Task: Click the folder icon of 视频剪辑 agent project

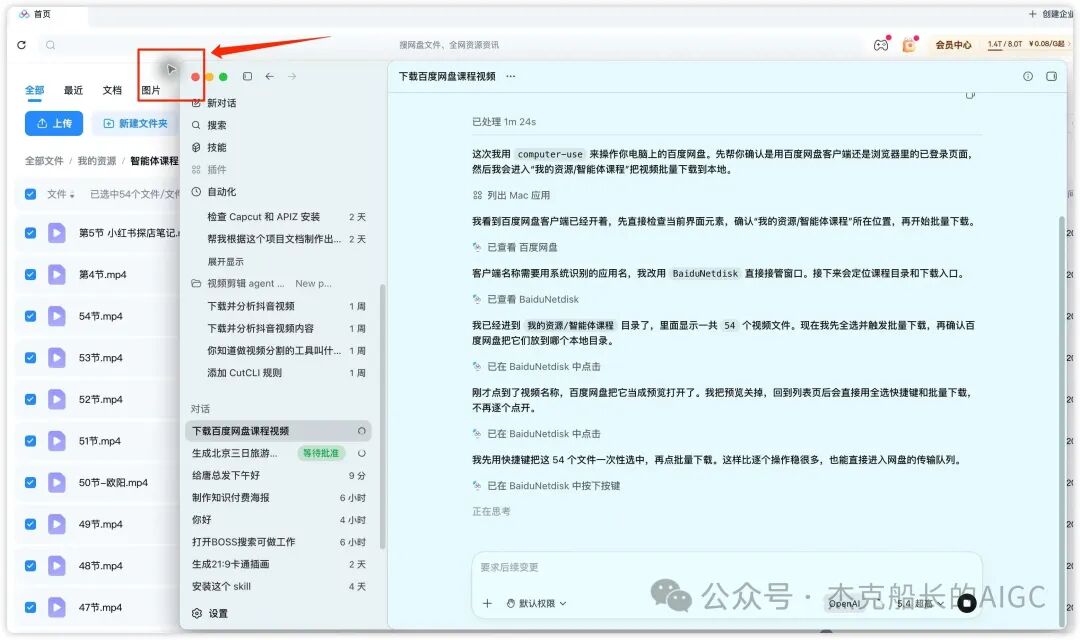Action: (x=196, y=283)
